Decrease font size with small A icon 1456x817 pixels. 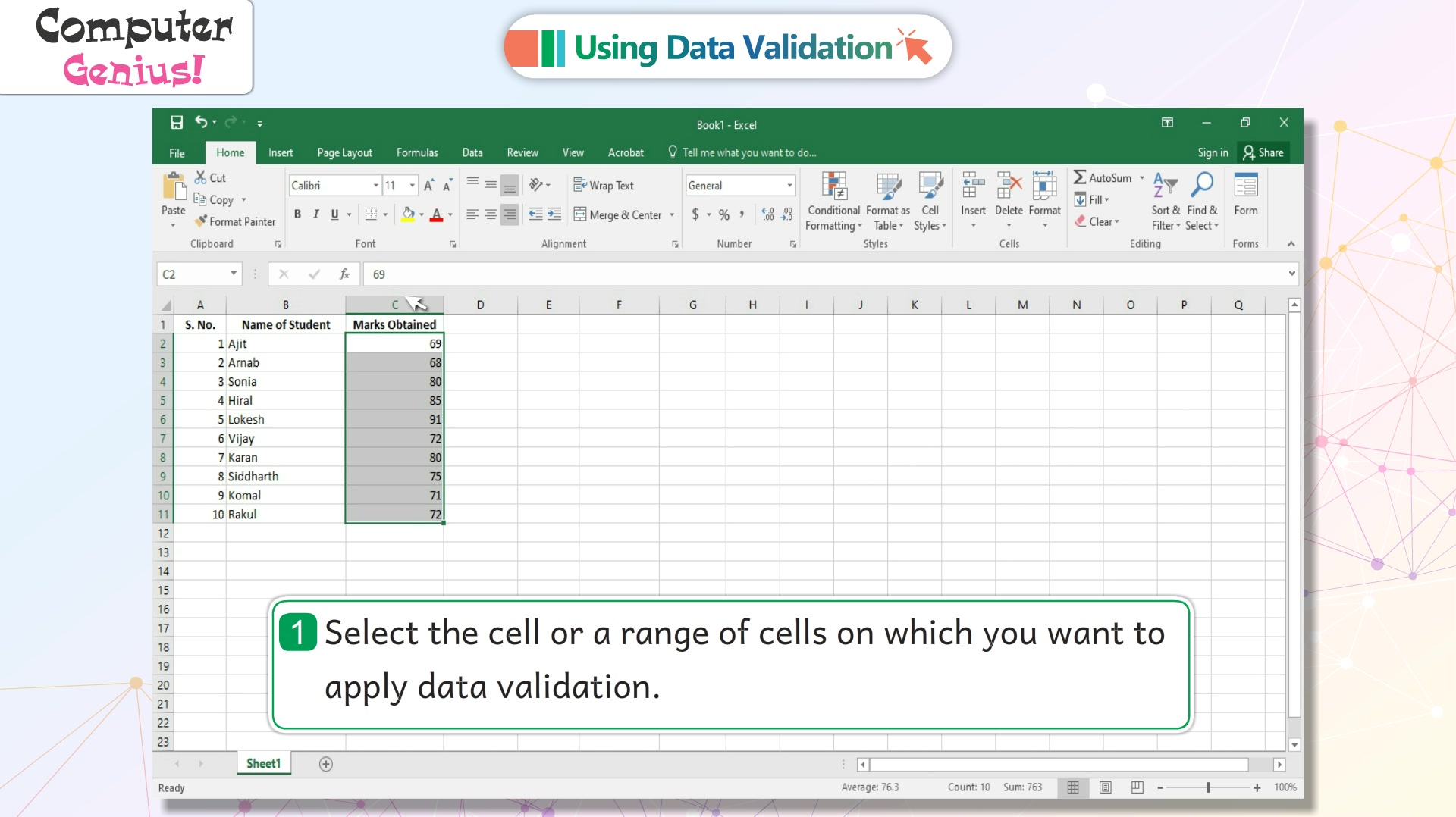tap(447, 186)
